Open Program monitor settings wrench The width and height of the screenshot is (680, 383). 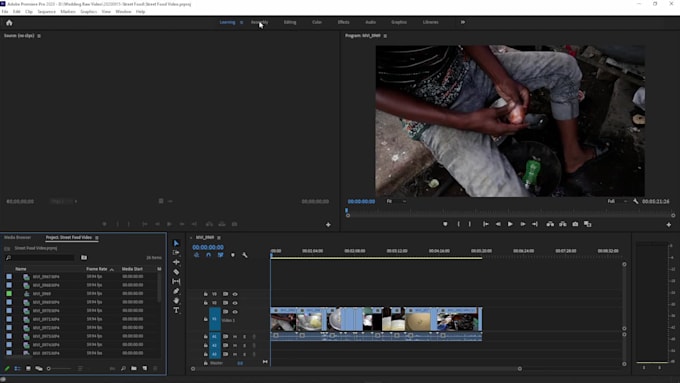(636, 201)
